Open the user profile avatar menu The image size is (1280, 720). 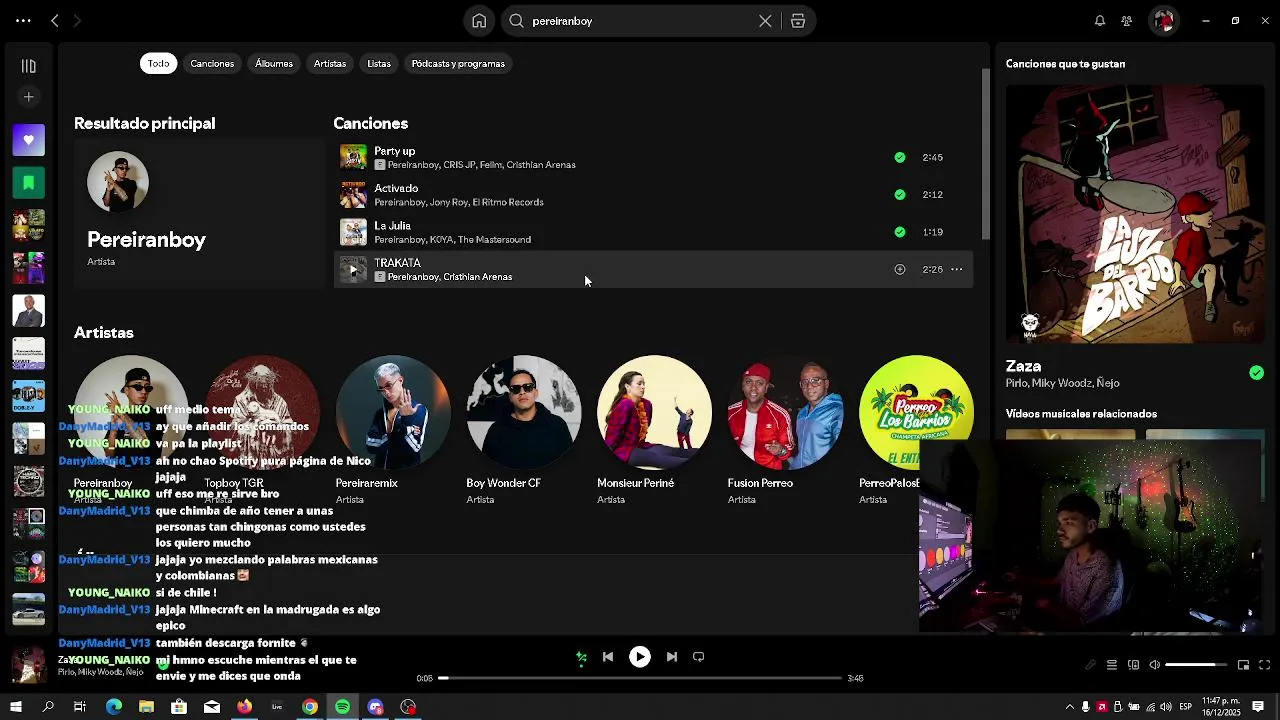pyautogui.click(x=1163, y=21)
